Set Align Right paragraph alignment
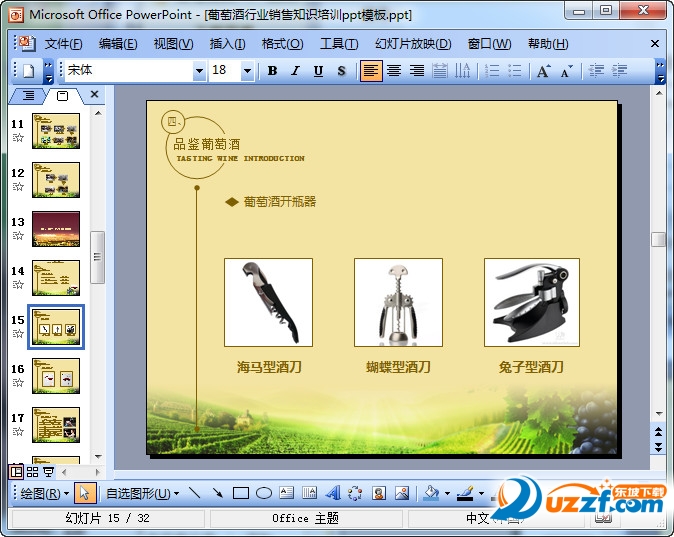The width and height of the screenshot is (674, 537). pyautogui.click(x=417, y=71)
